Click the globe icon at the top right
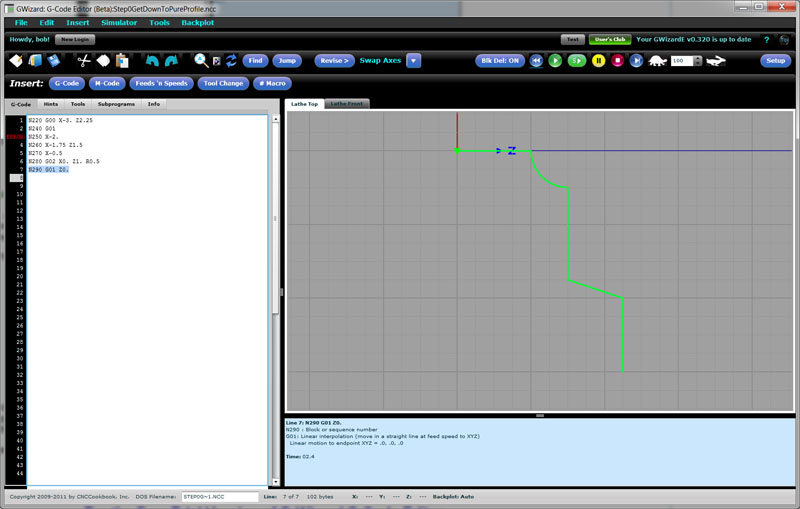This screenshot has width=800, height=509. click(784, 40)
